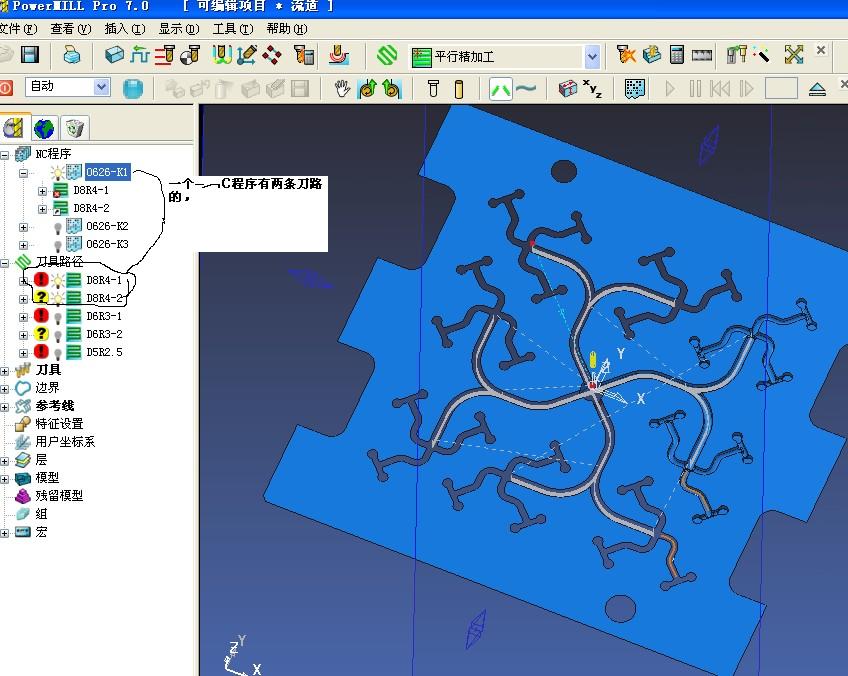
Task: Click the simulation rewind button
Action: 720,89
